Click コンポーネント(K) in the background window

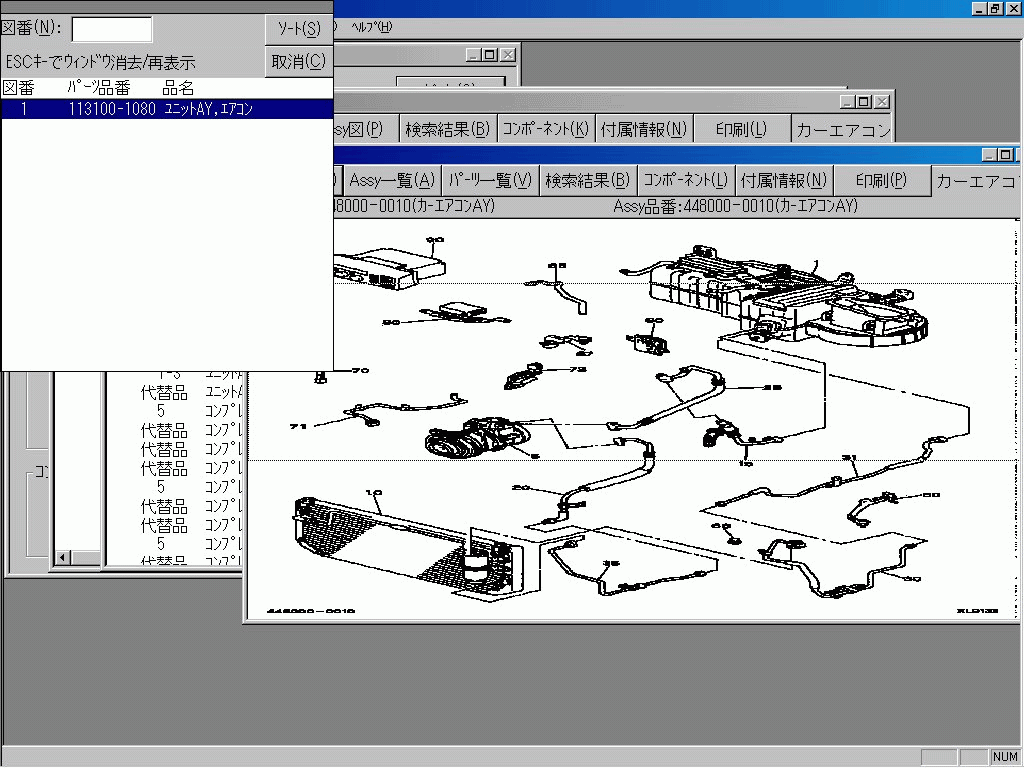[547, 128]
